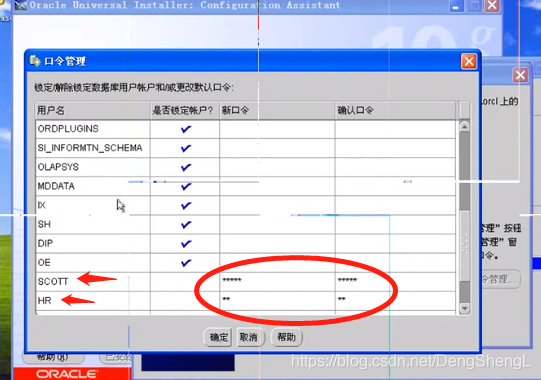This screenshot has width=541, height=380.
Task: Click the 确认口令 column header
Action: pos(395,110)
